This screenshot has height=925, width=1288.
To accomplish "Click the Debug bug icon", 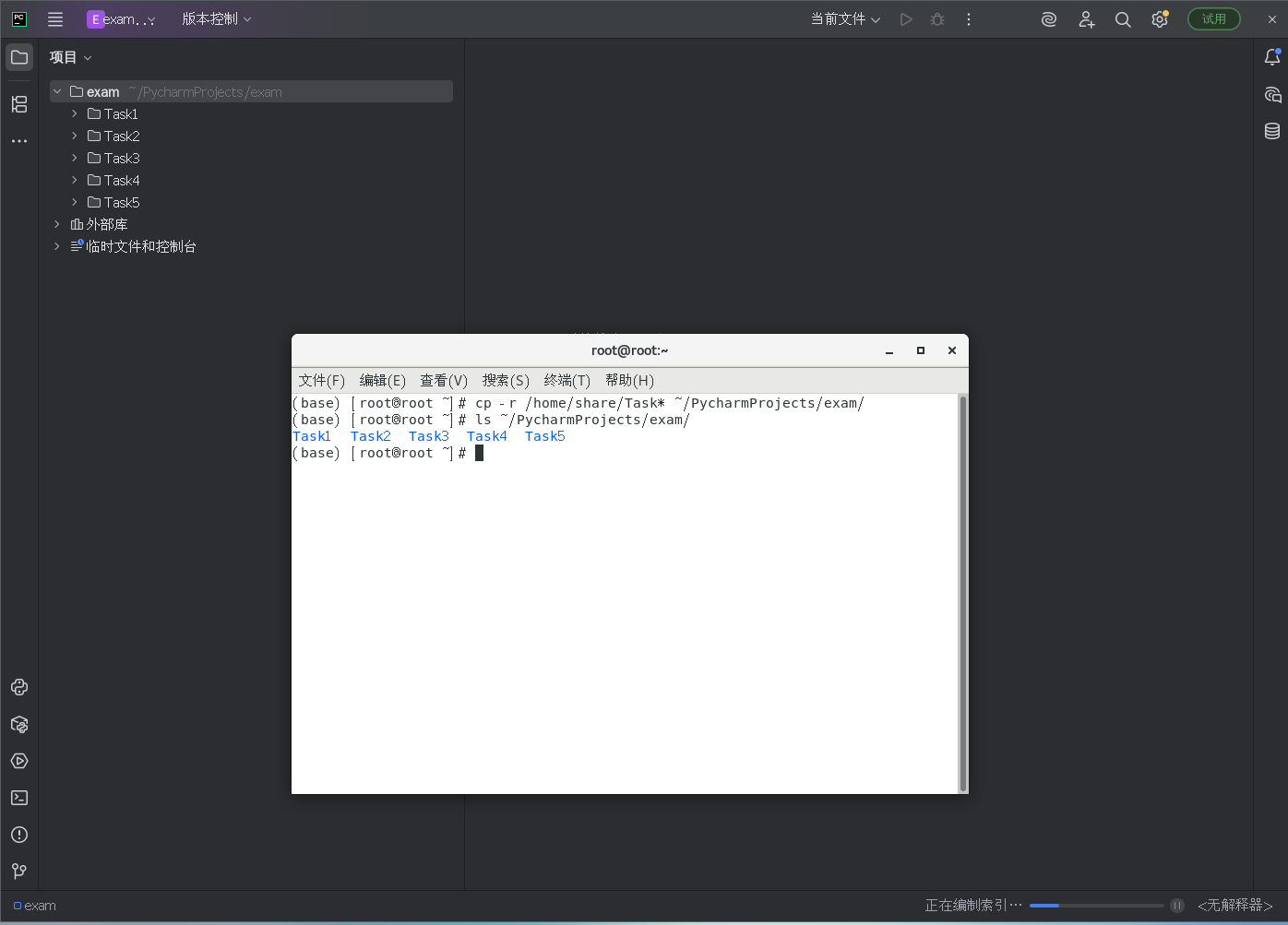I will (937, 19).
